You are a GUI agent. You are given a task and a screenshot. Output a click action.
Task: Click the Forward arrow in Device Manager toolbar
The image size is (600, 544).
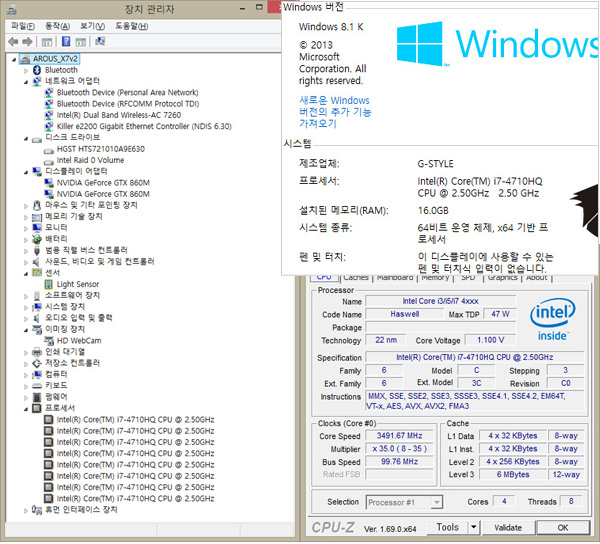[27, 41]
